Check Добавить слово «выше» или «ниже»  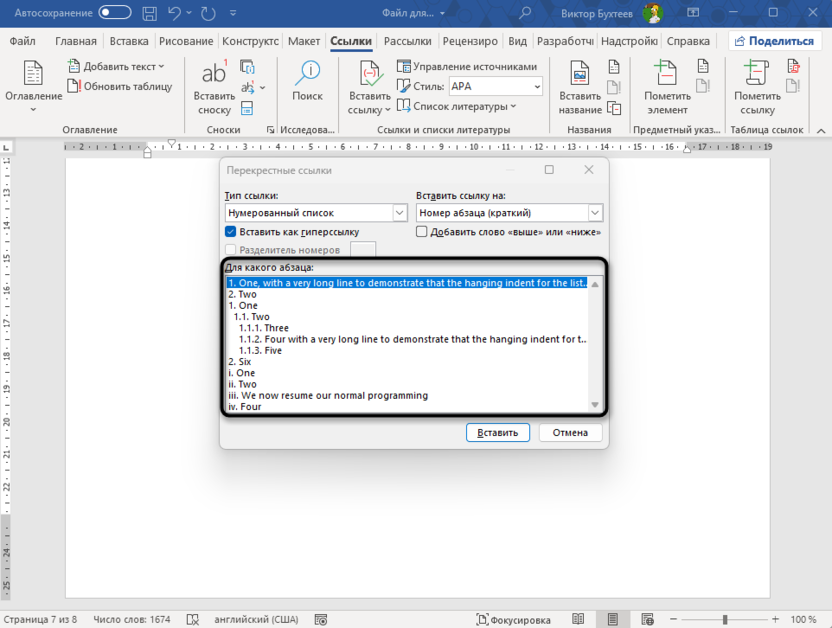coord(421,232)
